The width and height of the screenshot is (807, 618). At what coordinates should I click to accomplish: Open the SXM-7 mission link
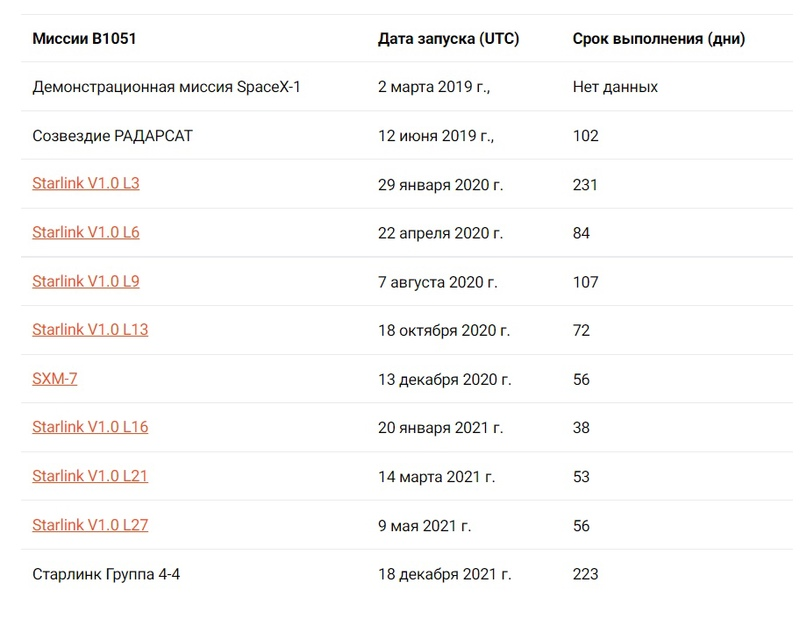click(x=54, y=379)
